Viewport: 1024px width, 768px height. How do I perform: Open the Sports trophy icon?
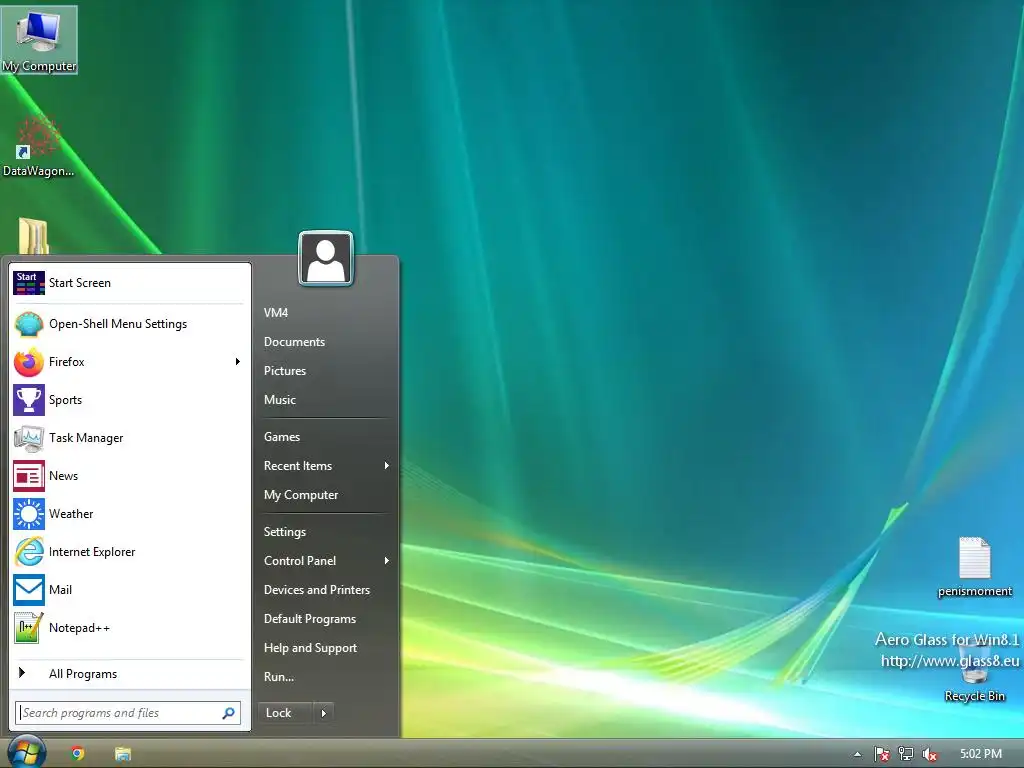[29, 400]
